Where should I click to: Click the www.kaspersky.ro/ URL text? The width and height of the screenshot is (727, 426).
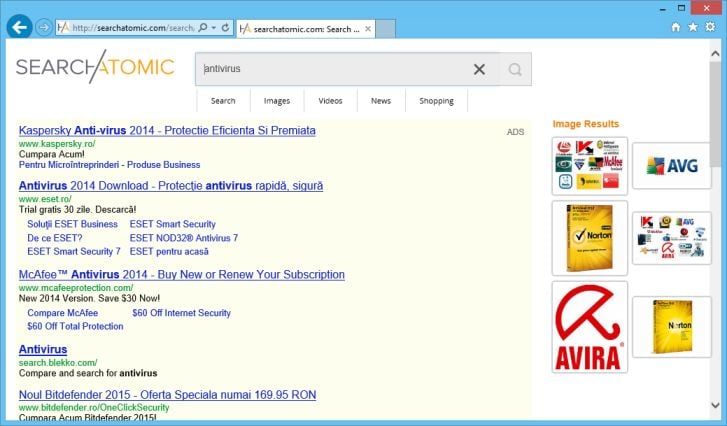pos(57,144)
